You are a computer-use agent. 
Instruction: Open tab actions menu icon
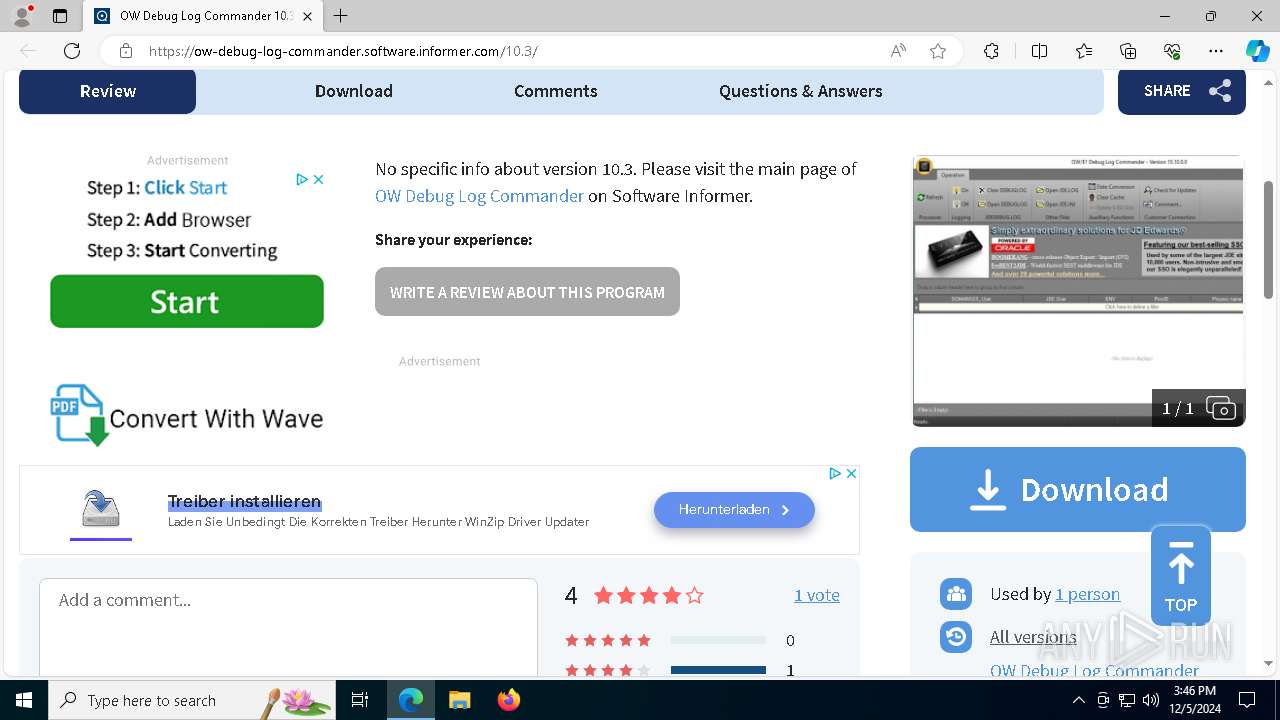click(x=60, y=16)
